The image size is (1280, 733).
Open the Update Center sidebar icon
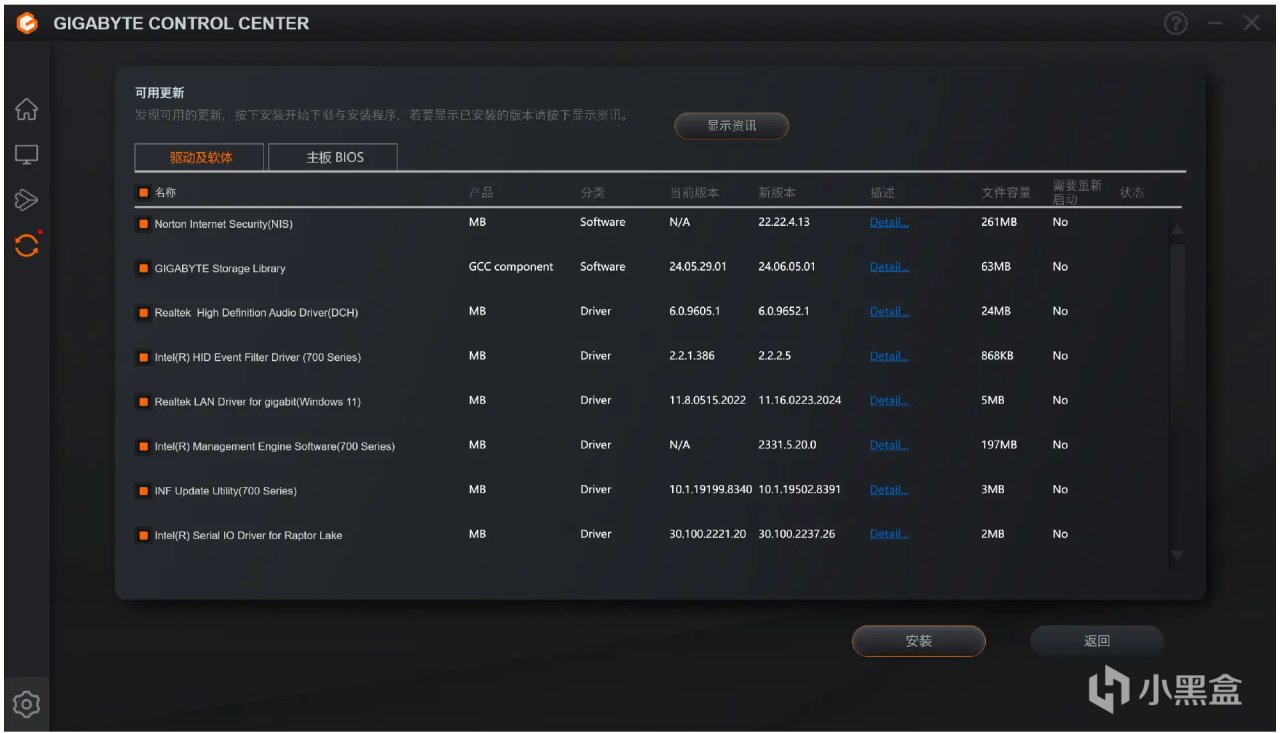pos(27,245)
